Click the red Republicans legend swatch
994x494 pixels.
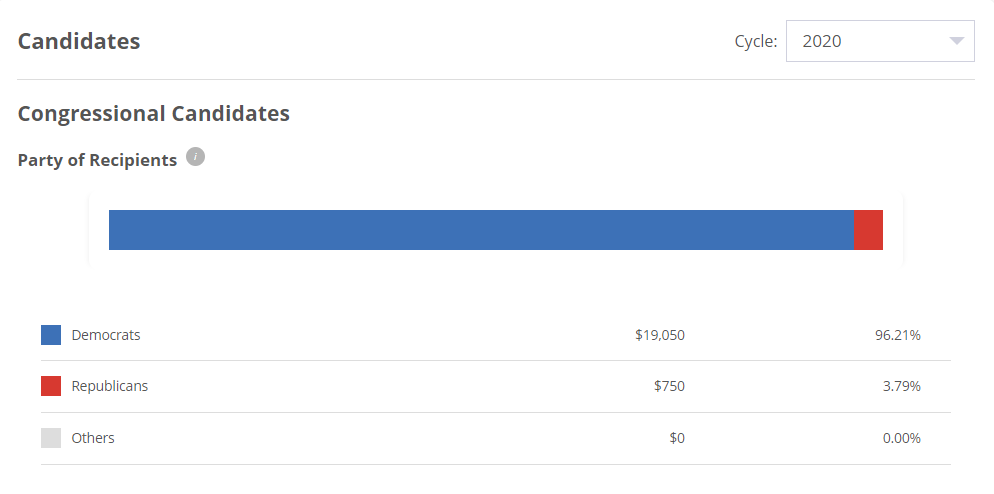click(51, 386)
